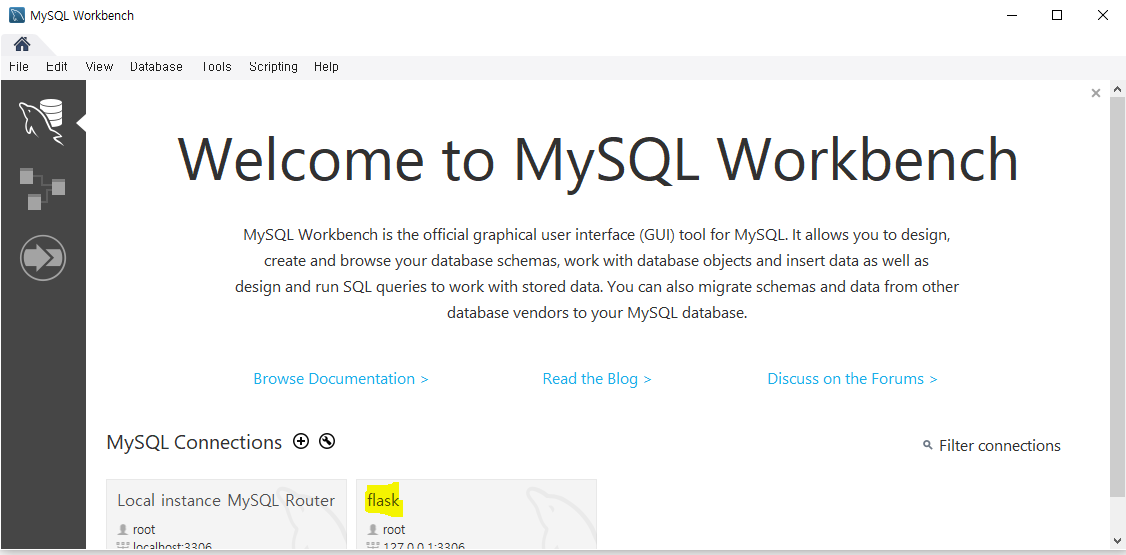This screenshot has height=555, width=1126.
Task: Follow the Read the Blog link
Action: [x=597, y=379]
